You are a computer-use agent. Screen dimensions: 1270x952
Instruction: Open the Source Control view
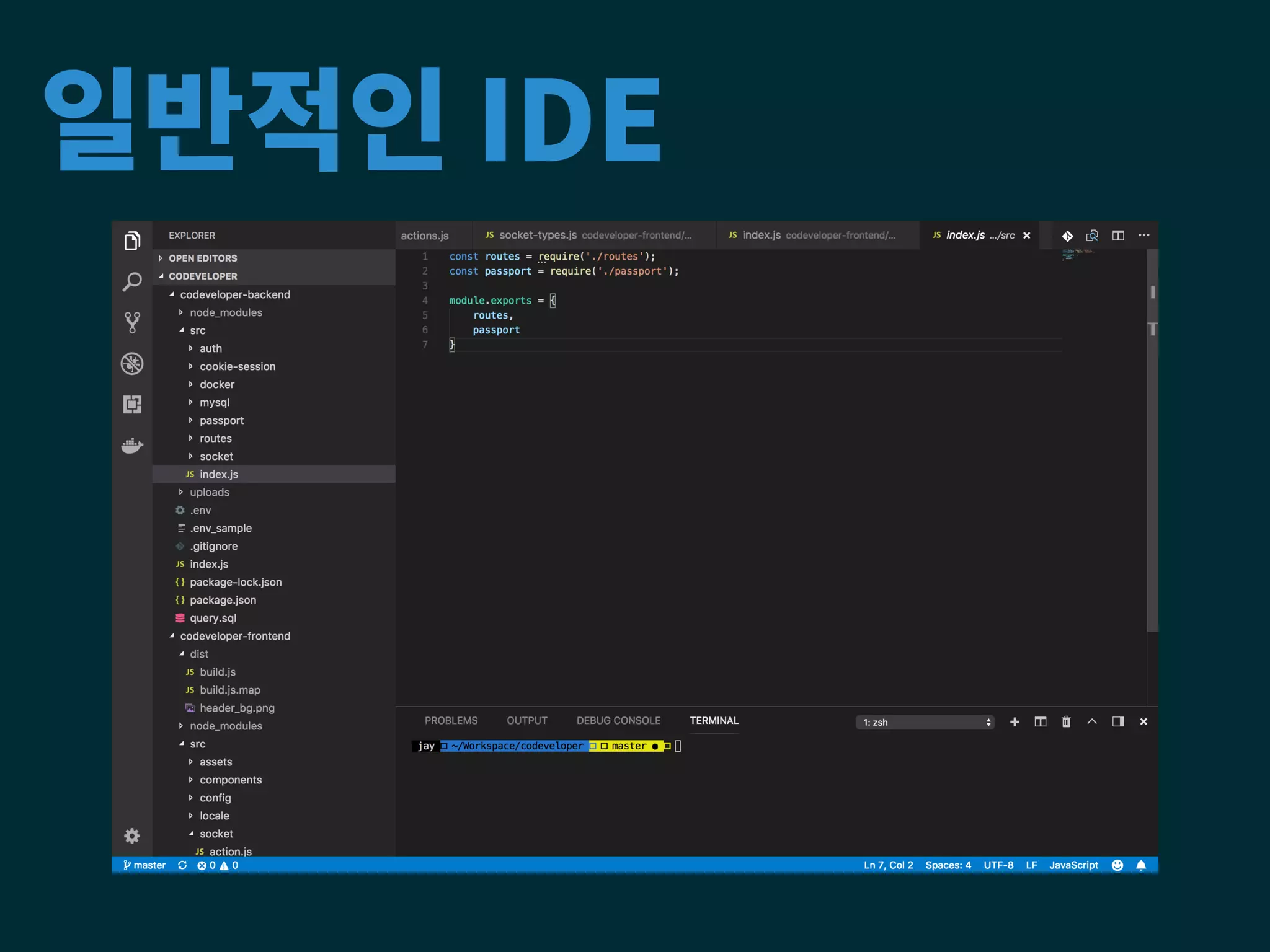132,322
